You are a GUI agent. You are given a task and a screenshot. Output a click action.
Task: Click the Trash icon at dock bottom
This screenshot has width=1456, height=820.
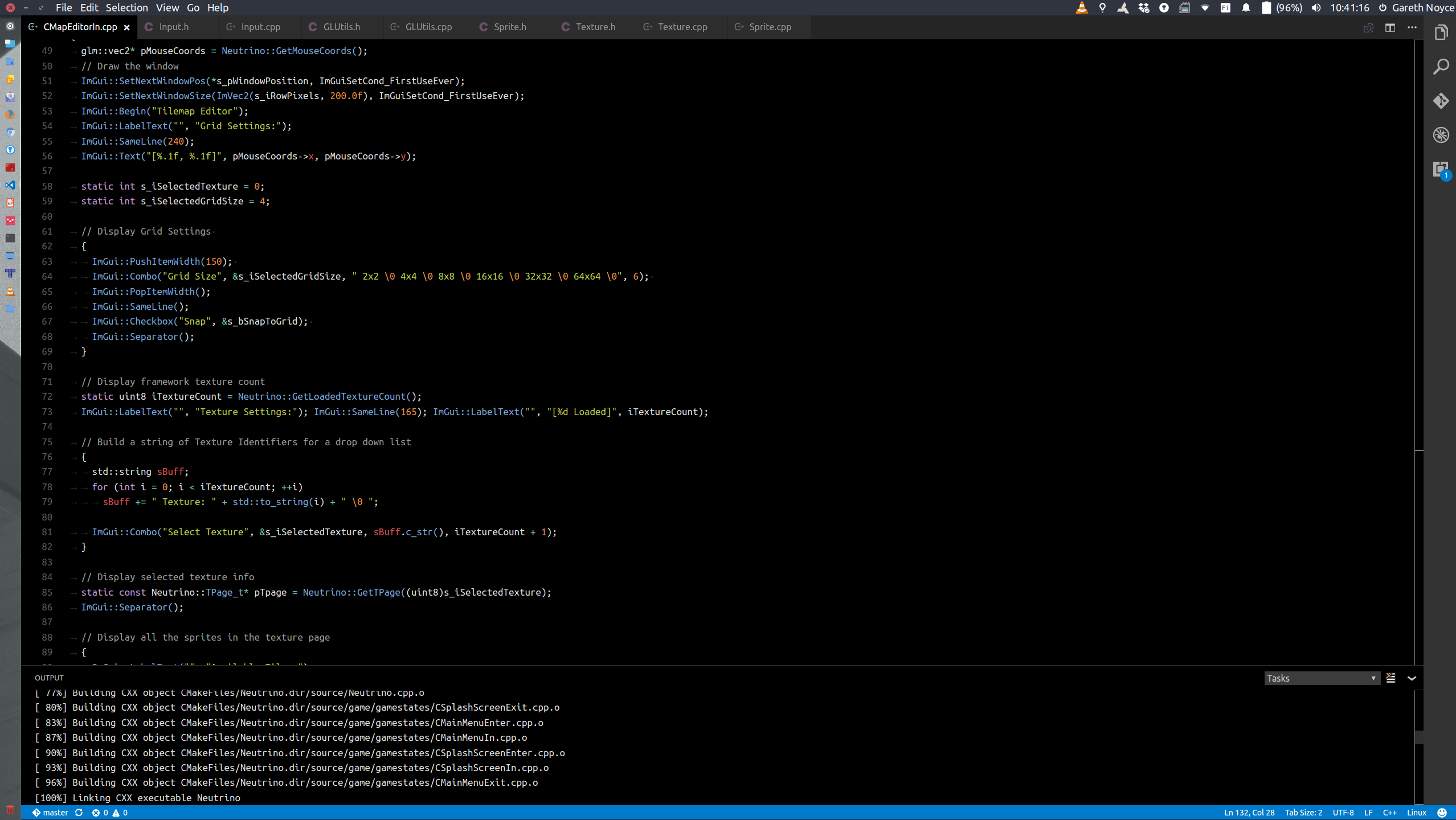(10, 809)
